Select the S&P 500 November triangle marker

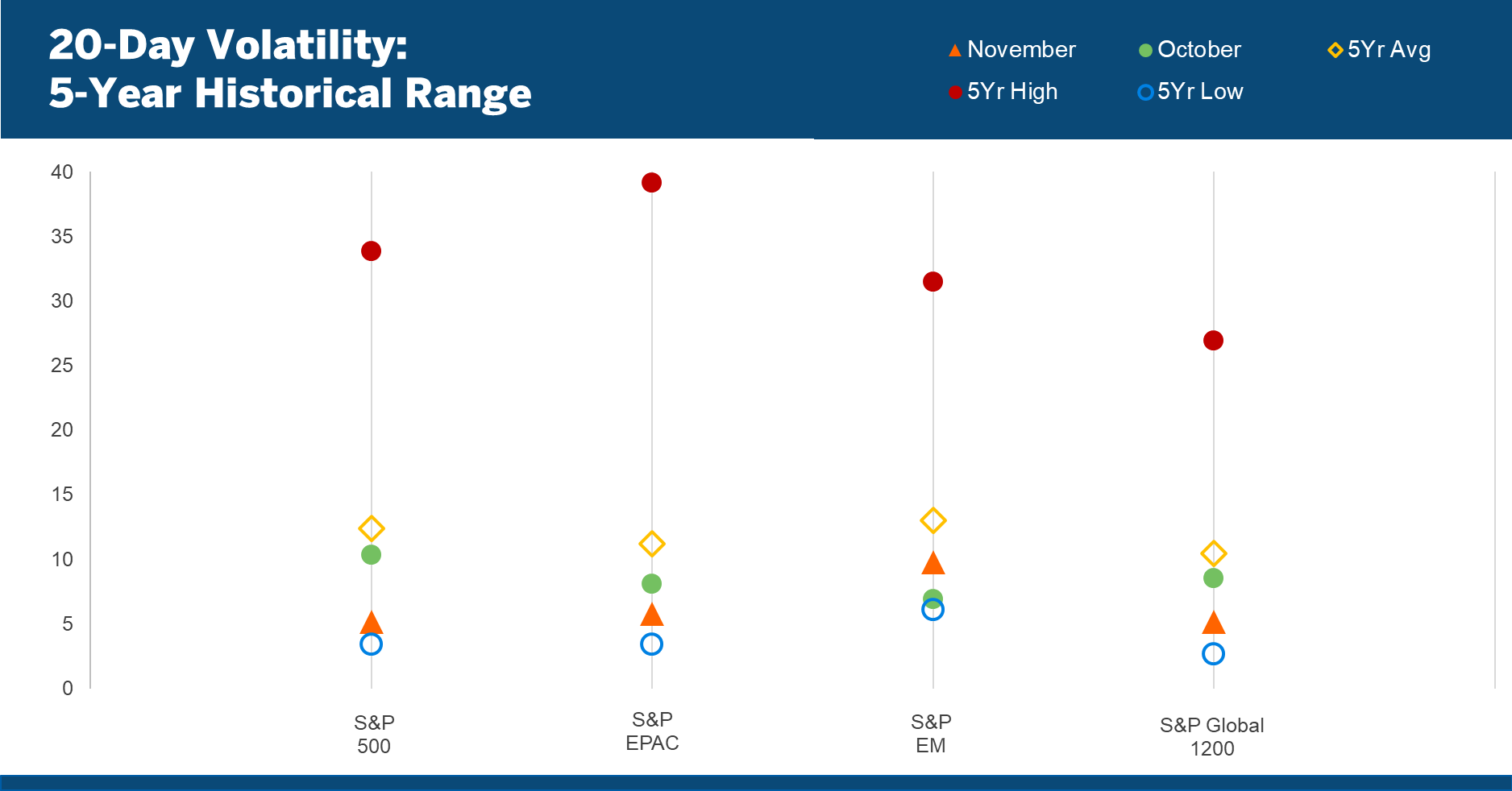tap(371, 623)
